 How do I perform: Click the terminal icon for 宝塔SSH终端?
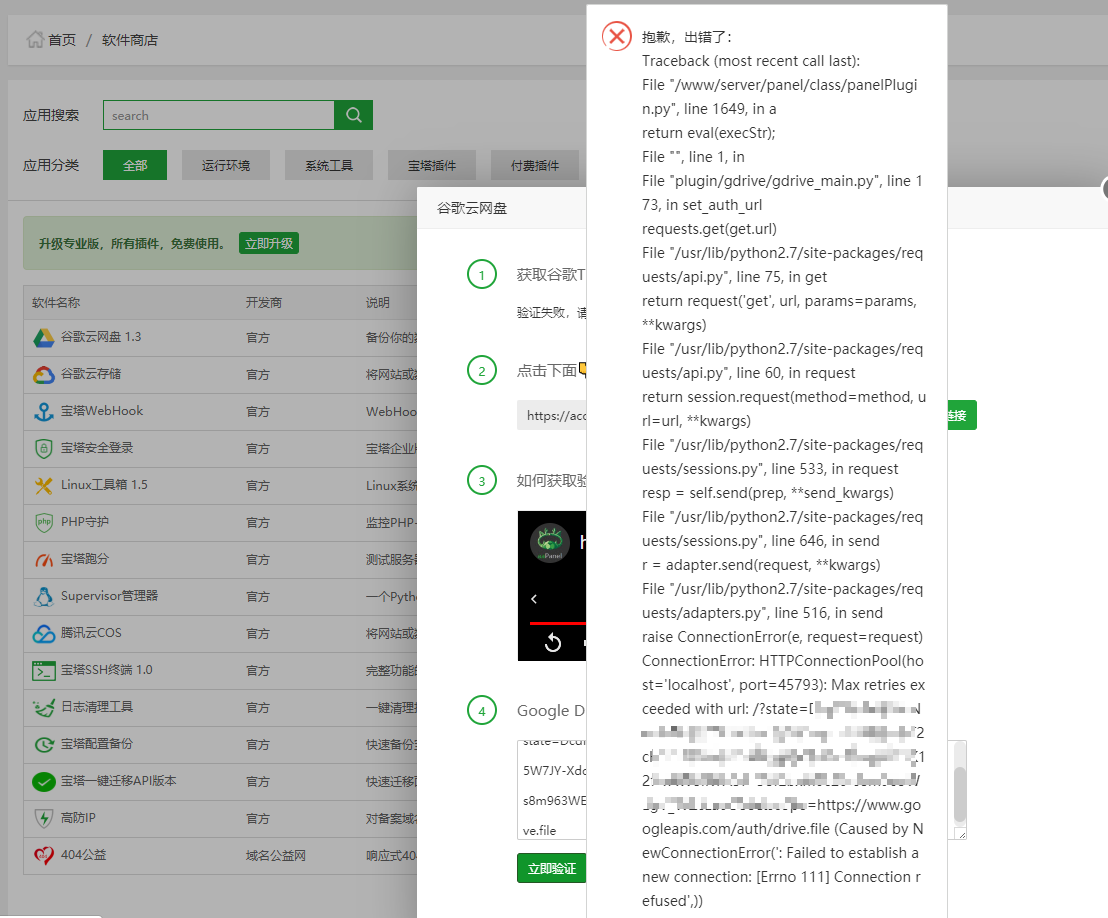click(x=44, y=670)
